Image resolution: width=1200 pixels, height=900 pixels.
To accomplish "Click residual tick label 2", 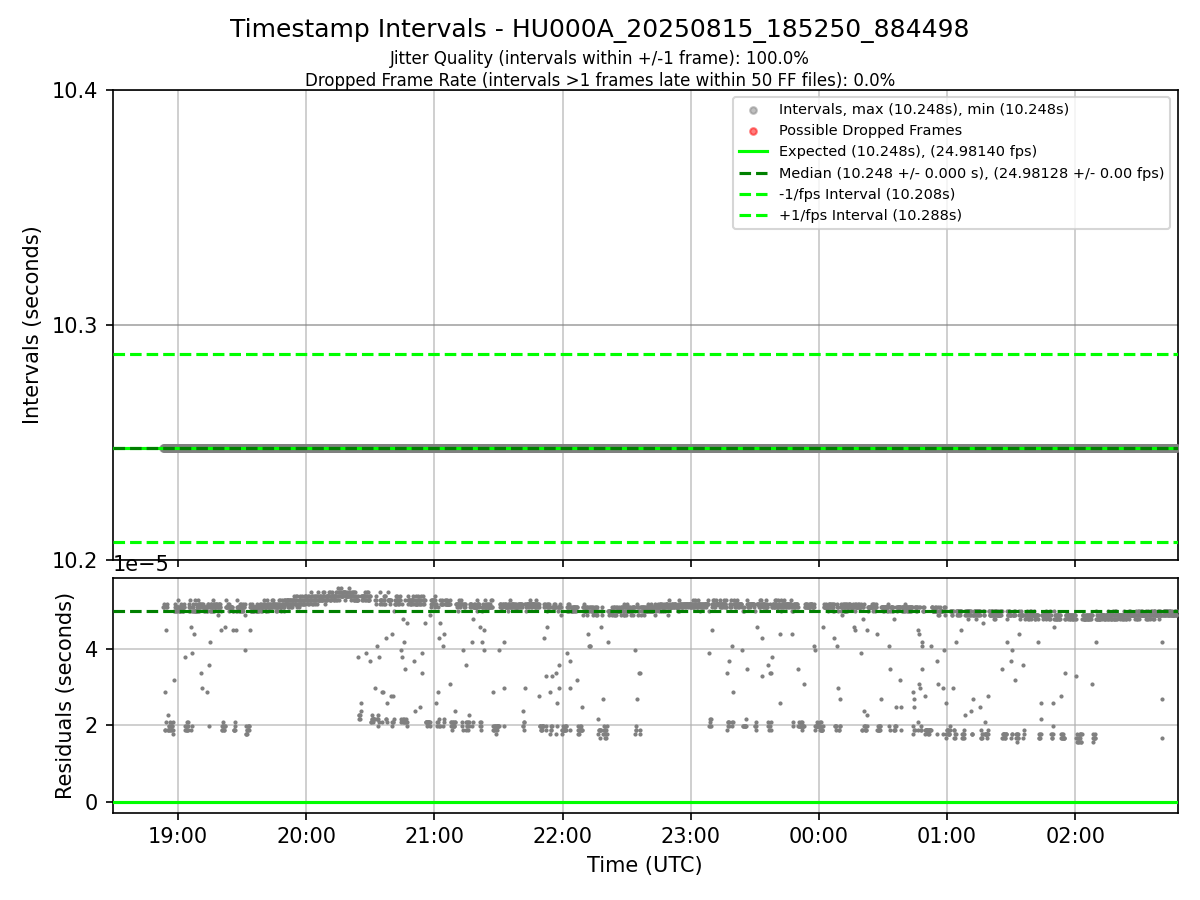I will tap(92, 726).
